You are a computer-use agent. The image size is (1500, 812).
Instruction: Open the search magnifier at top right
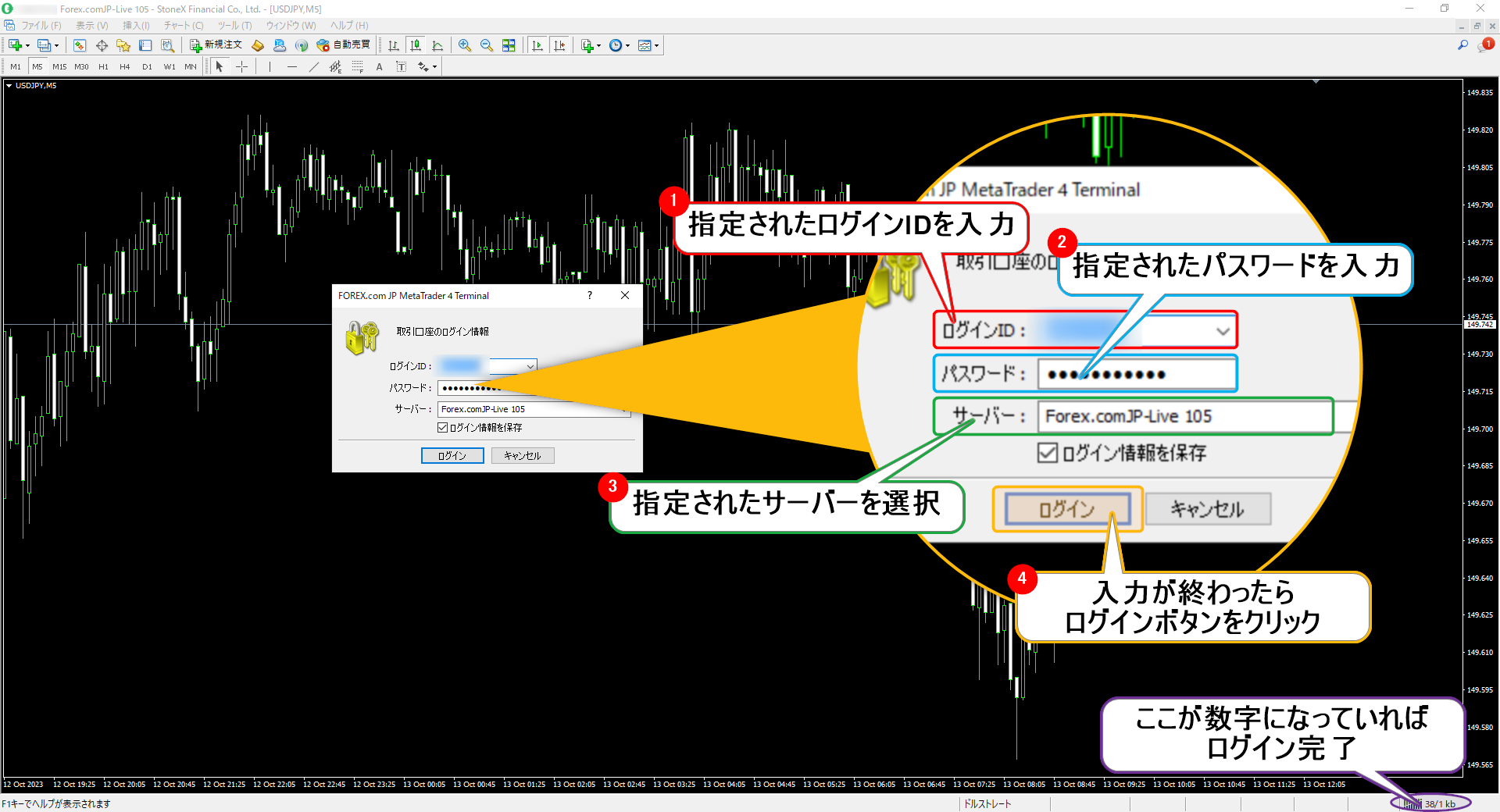1462,45
